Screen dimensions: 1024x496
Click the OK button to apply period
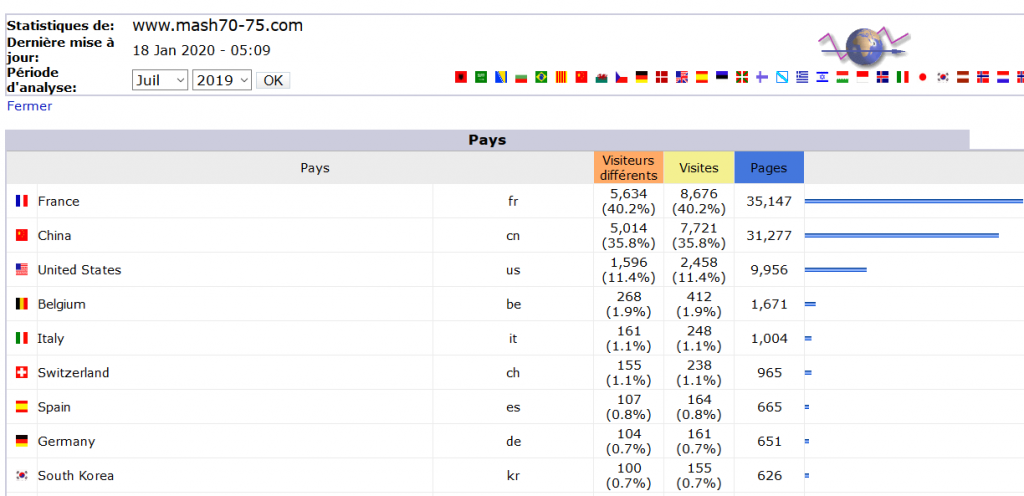tap(273, 80)
